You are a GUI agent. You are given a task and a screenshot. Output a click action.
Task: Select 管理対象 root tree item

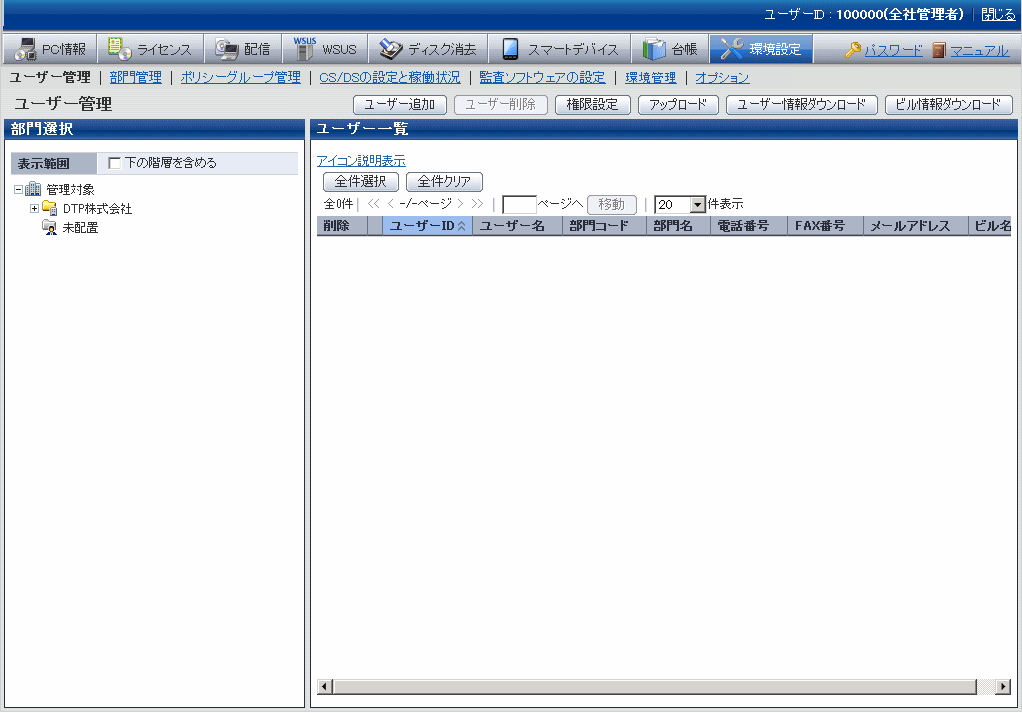(70, 190)
